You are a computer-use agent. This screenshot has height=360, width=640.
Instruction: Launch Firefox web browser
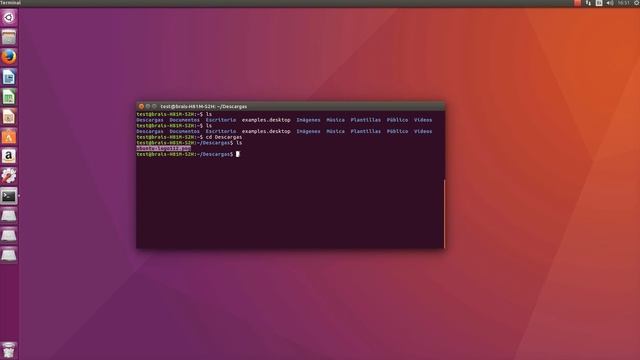[x=9, y=57]
